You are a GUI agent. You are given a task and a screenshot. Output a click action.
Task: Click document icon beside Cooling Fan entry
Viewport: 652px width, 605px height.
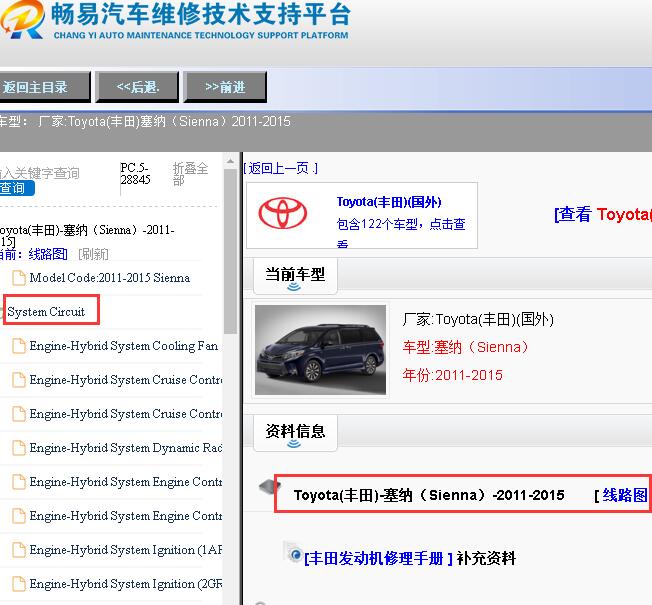(x=19, y=346)
